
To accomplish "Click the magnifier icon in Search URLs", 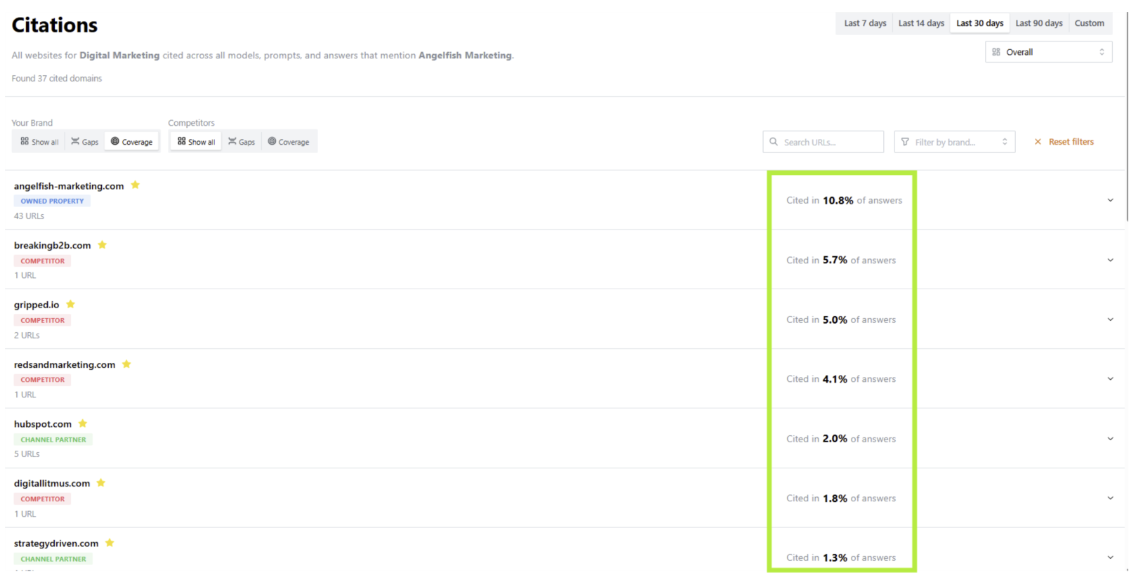I will click(x=774, y=142).
